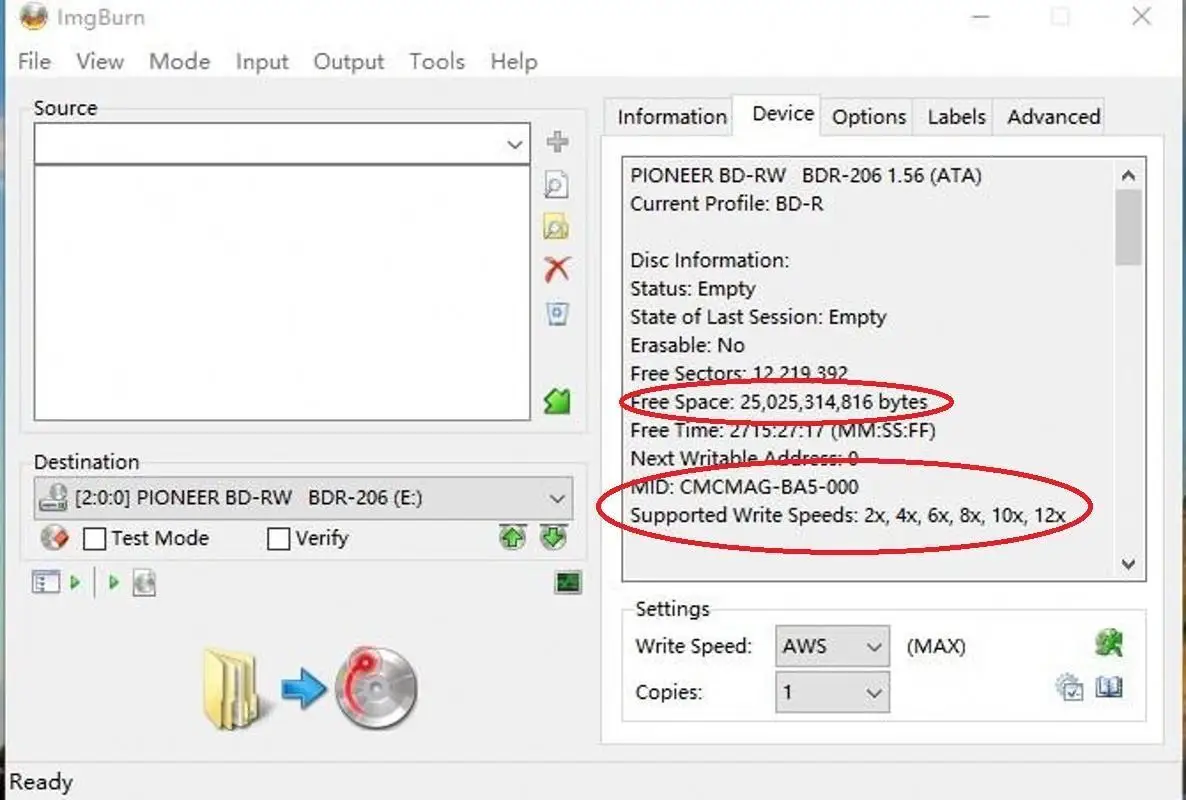Click the first small green play arrow
Screen dimensions: 1186x800
pos(75,582)
